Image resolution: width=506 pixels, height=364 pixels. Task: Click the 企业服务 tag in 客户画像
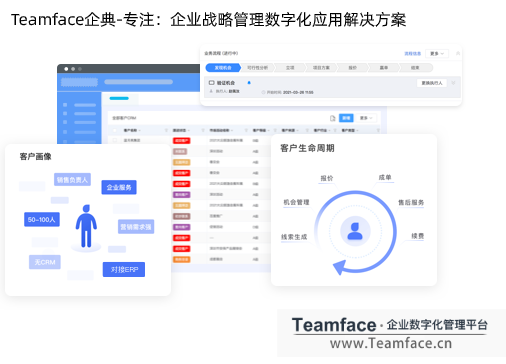point(119,187)
